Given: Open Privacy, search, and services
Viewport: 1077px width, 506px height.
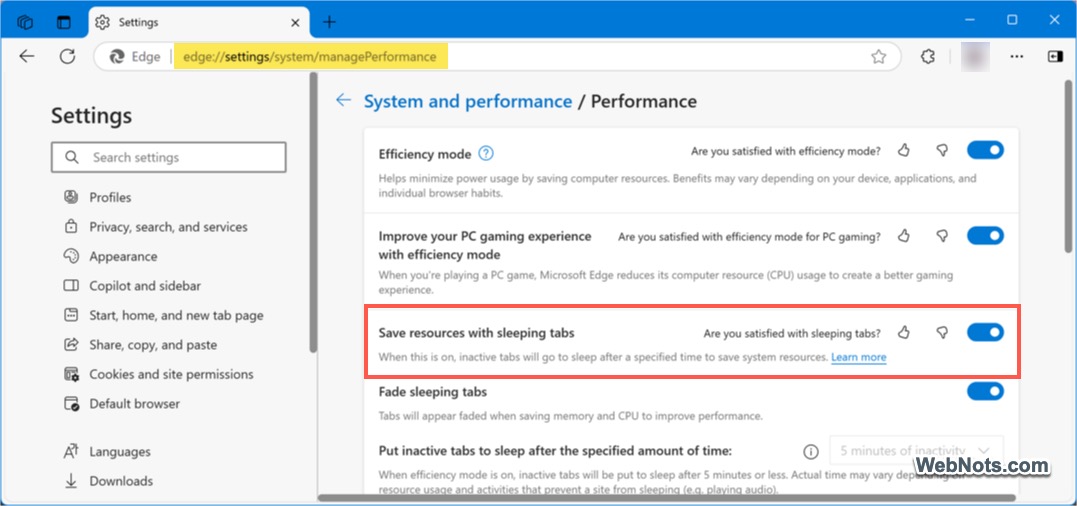Looking at the screenshot, I should click(x=168, y=227).
